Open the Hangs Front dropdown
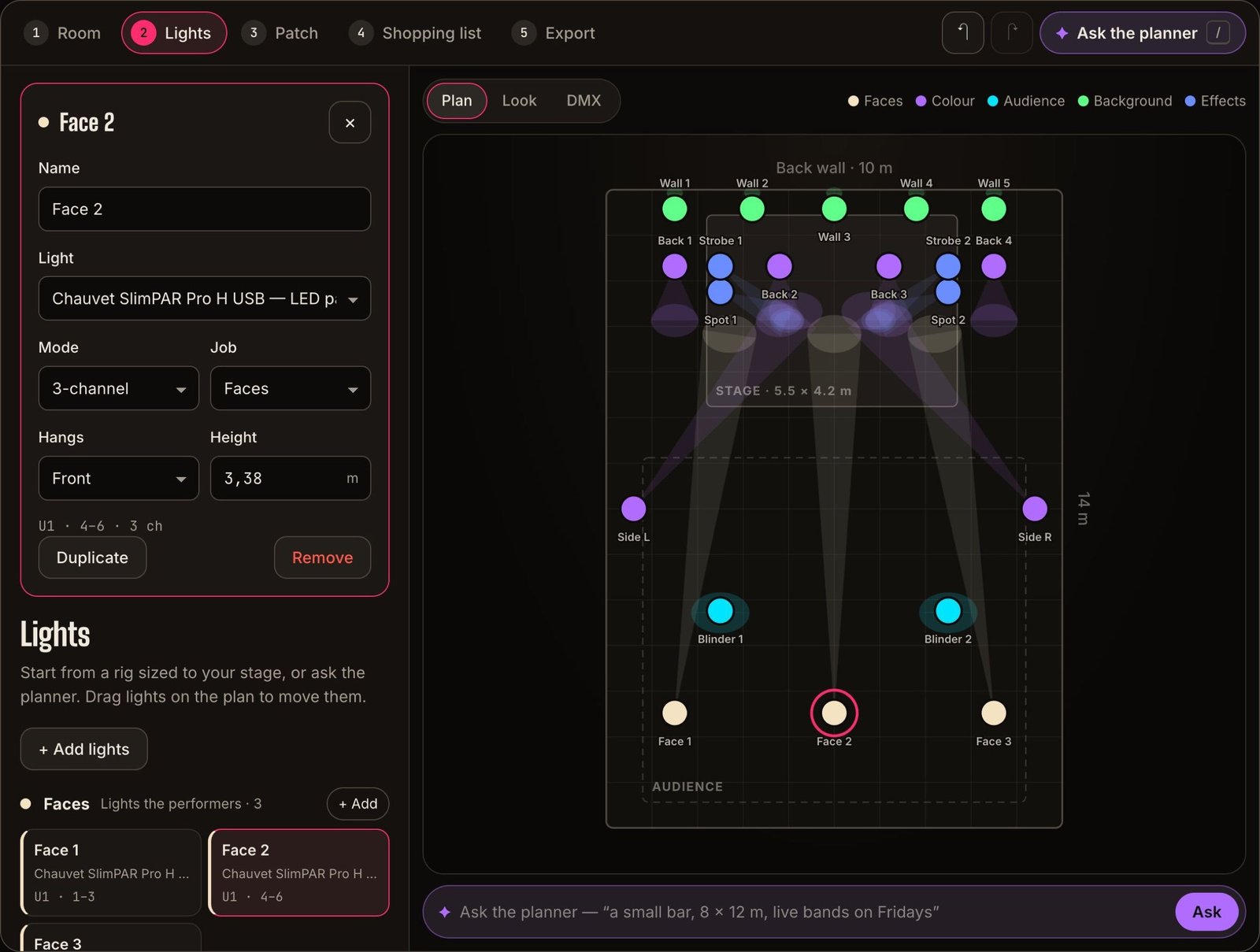Viewport: 1260px width, 952px height. (119, 478)
